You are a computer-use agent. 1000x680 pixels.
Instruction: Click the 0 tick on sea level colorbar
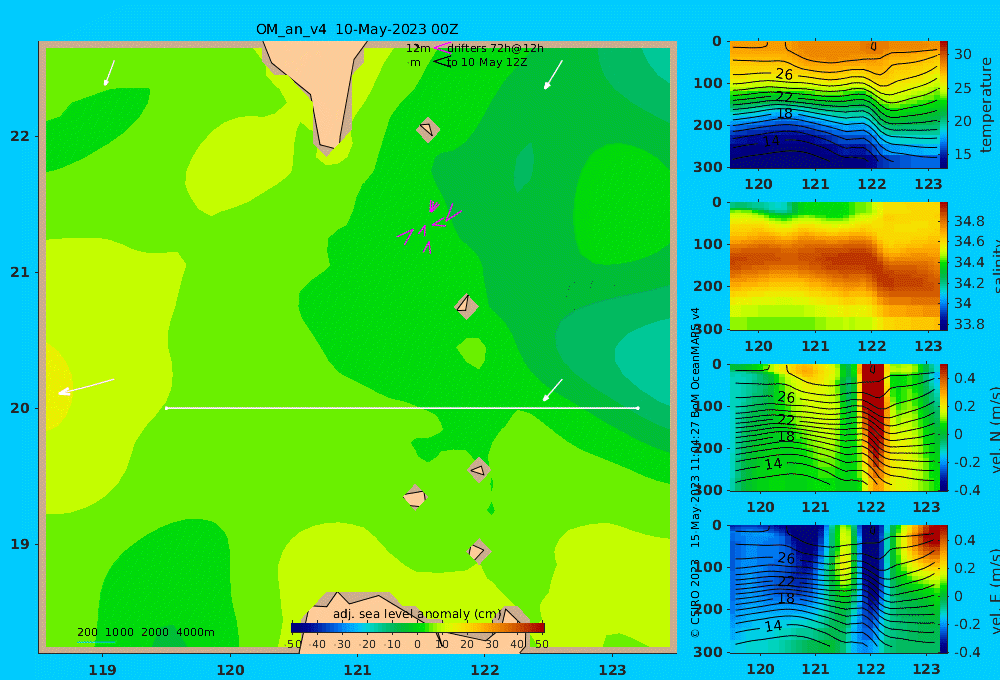417,644
